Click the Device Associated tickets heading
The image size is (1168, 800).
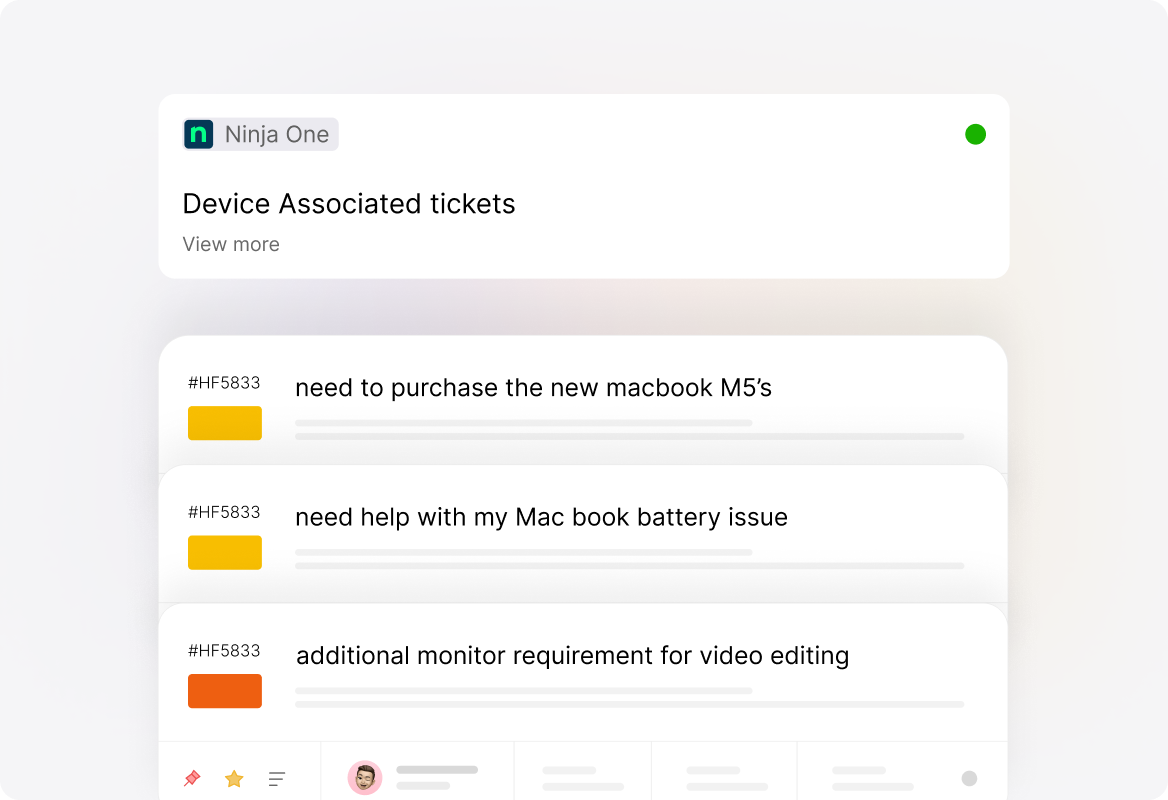pyautogui.click(x=348, y=204)
